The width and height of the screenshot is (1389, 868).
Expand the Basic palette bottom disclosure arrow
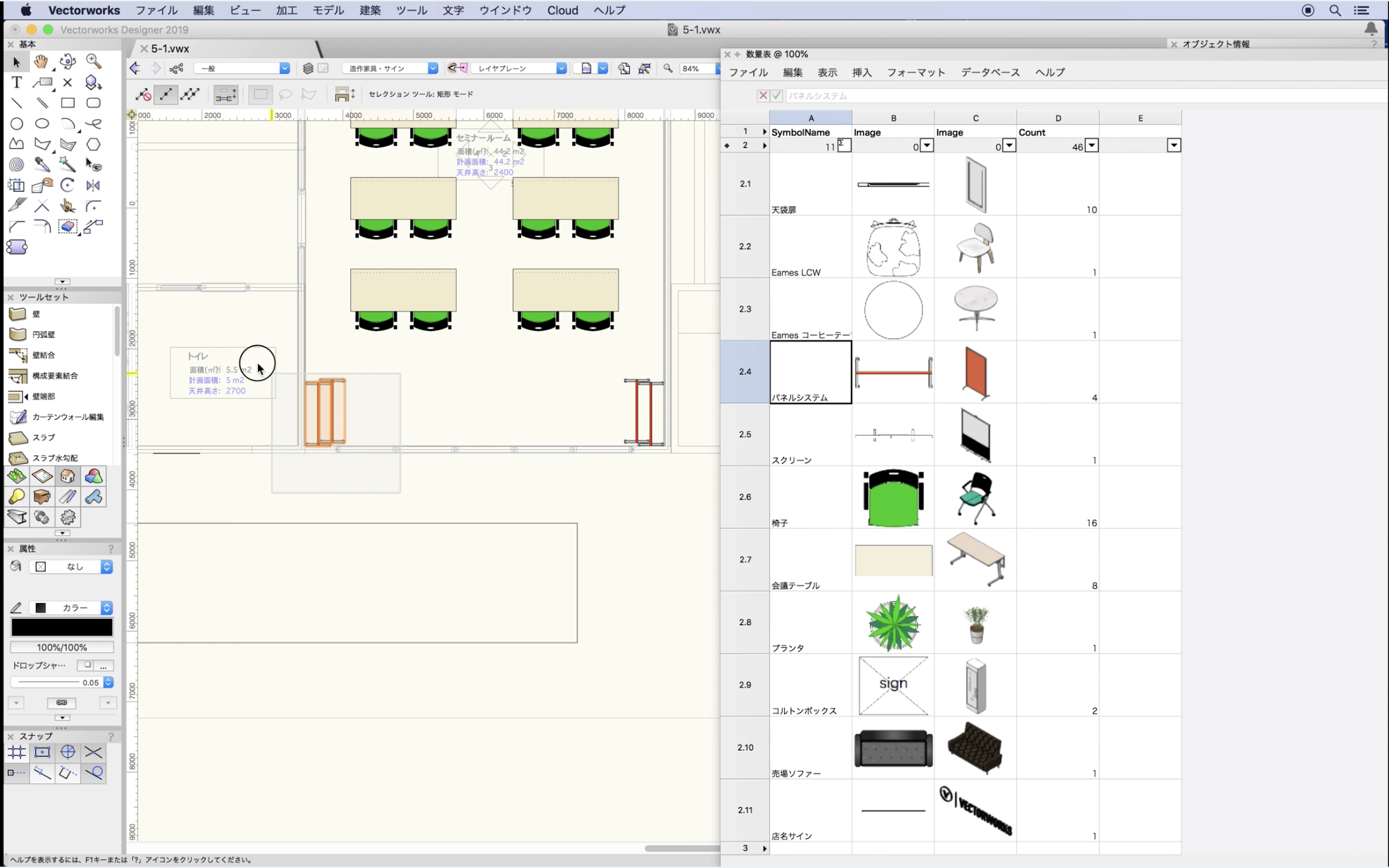(x=62, y=281)
